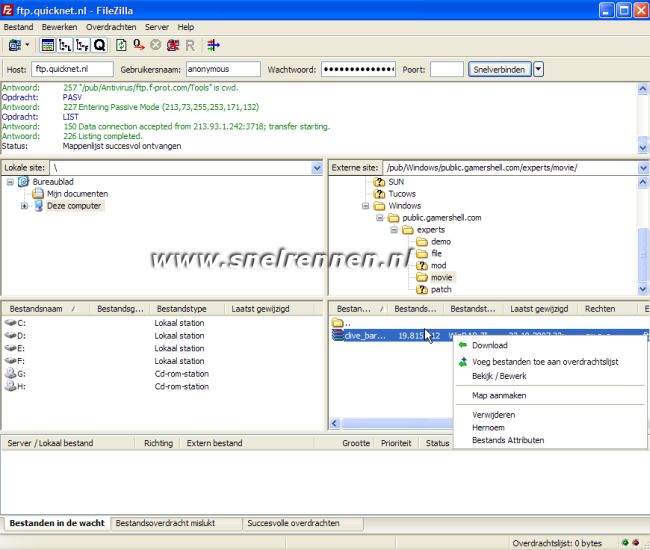Click the Poort input field

coord(446,69)
